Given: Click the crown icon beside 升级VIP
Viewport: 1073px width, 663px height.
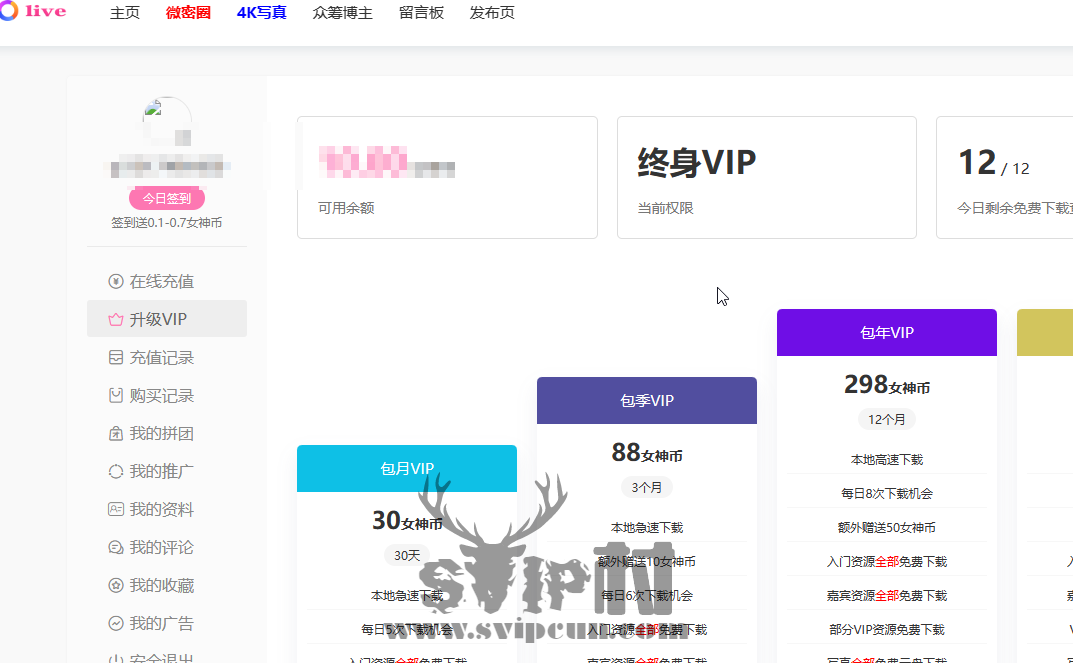Looking at the screenshot, I should 116,320.
